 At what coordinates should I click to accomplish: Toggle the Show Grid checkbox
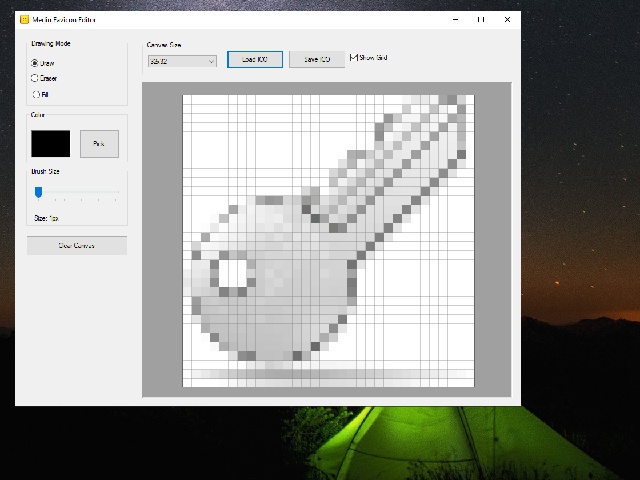tap(353, 58)
